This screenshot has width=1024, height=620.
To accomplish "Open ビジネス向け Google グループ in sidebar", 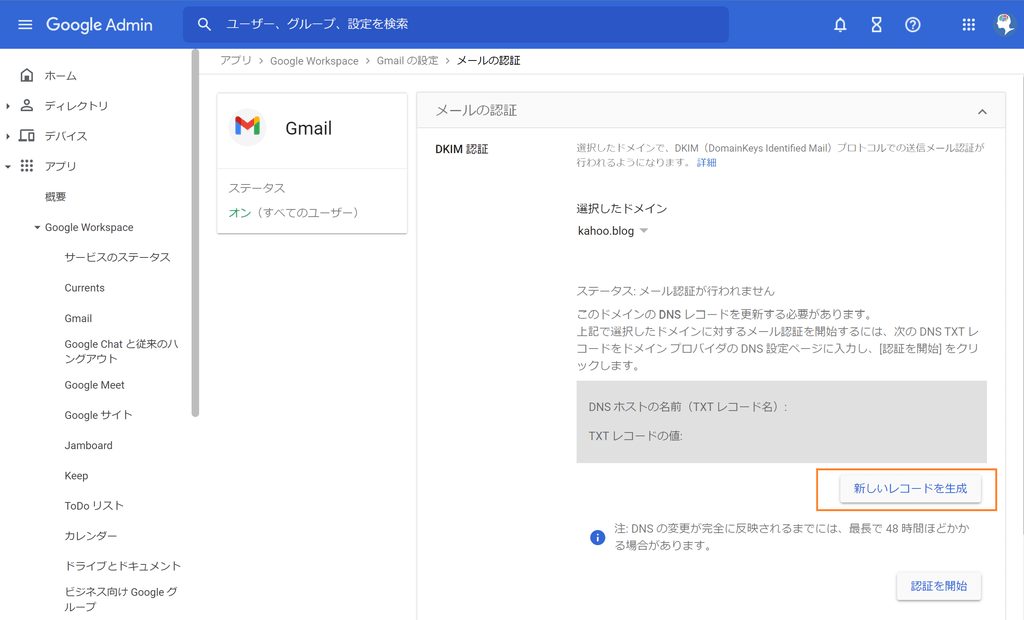I will pyautogui.click(x=121, y=599).
